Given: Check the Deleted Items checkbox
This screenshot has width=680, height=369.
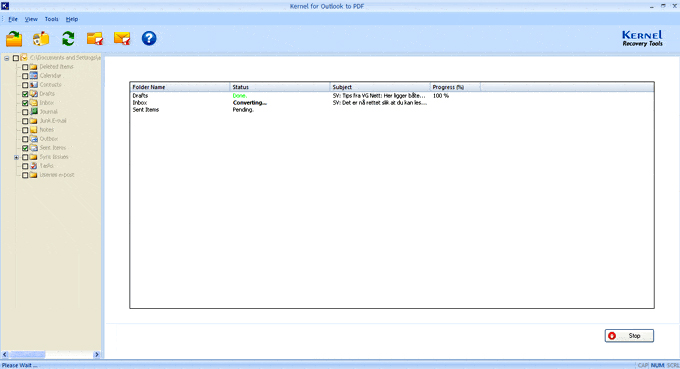Looking at the screenshot, I should [25, 67].
